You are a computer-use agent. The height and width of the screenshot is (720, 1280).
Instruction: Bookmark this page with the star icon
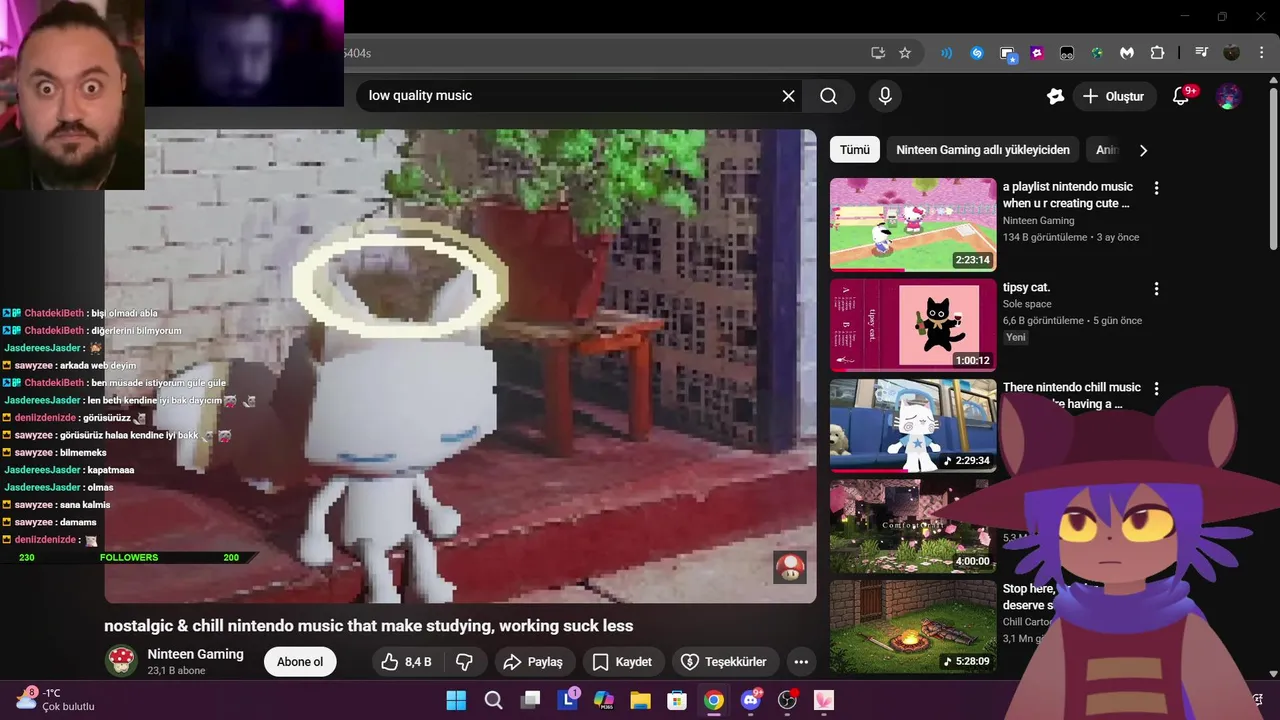point(905,53)
